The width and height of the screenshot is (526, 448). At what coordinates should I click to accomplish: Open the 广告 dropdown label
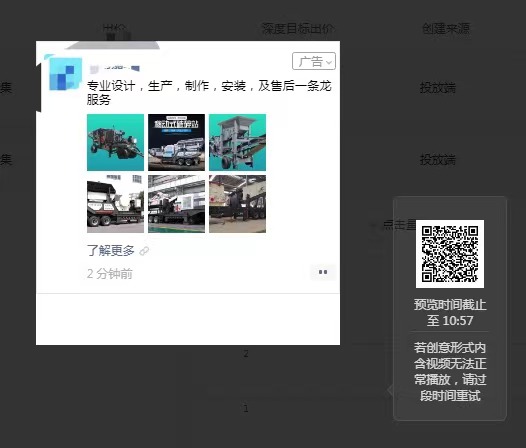[314, 61]
